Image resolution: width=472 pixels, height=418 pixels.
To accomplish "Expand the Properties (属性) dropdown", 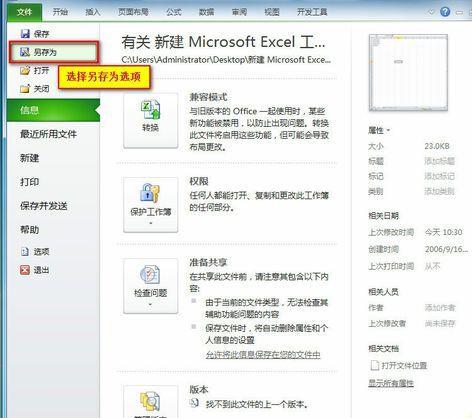I will click(379, 130).
